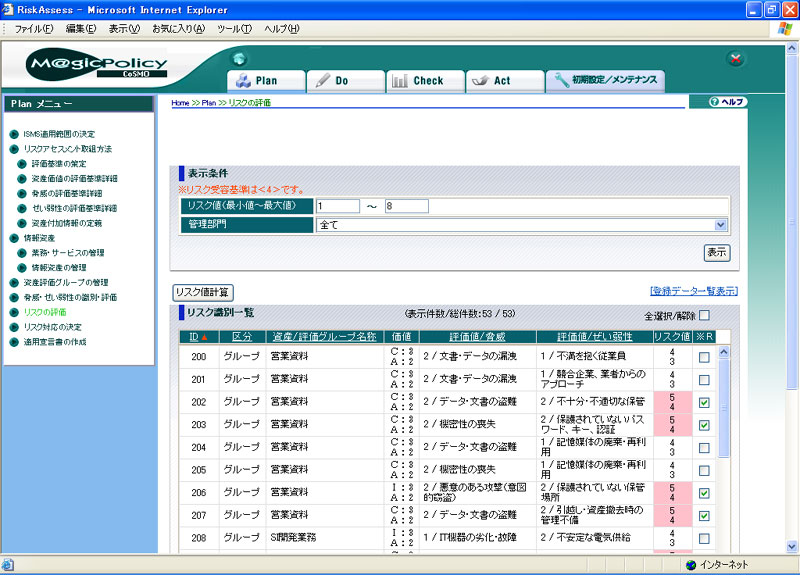
Task: Open 業務・サービスの管理 in Plan menu
Action: point(68,253)
